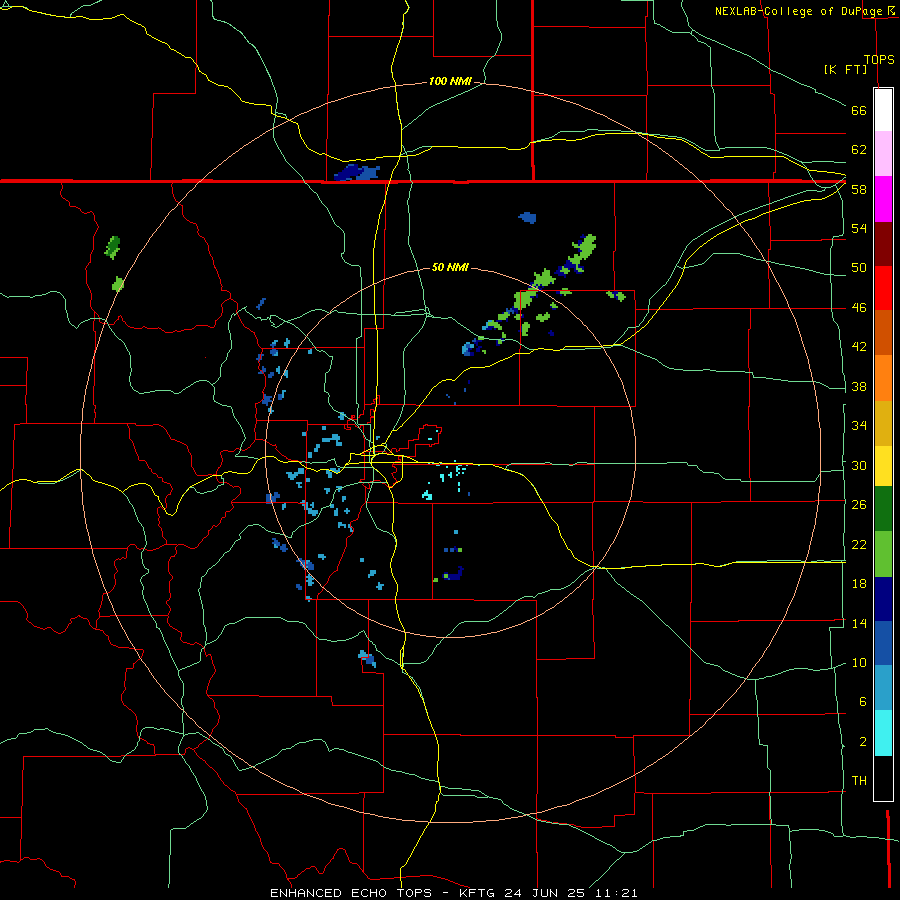Pick the bright orange legend swatch

[x=883, y=378]
